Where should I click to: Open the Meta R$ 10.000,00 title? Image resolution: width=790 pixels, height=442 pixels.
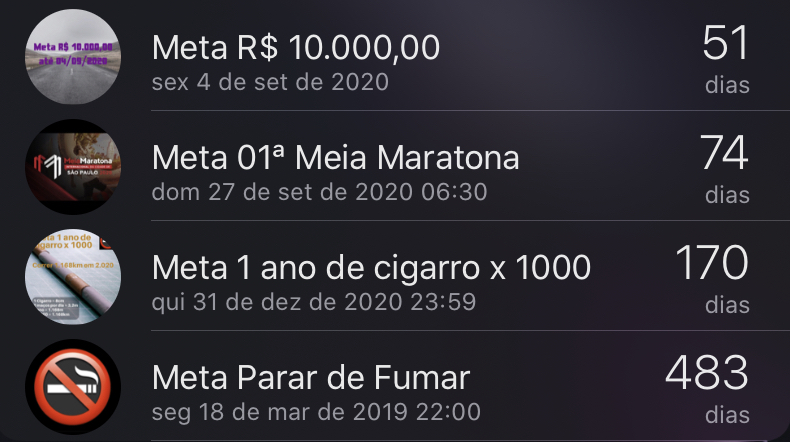click(296, 47)
